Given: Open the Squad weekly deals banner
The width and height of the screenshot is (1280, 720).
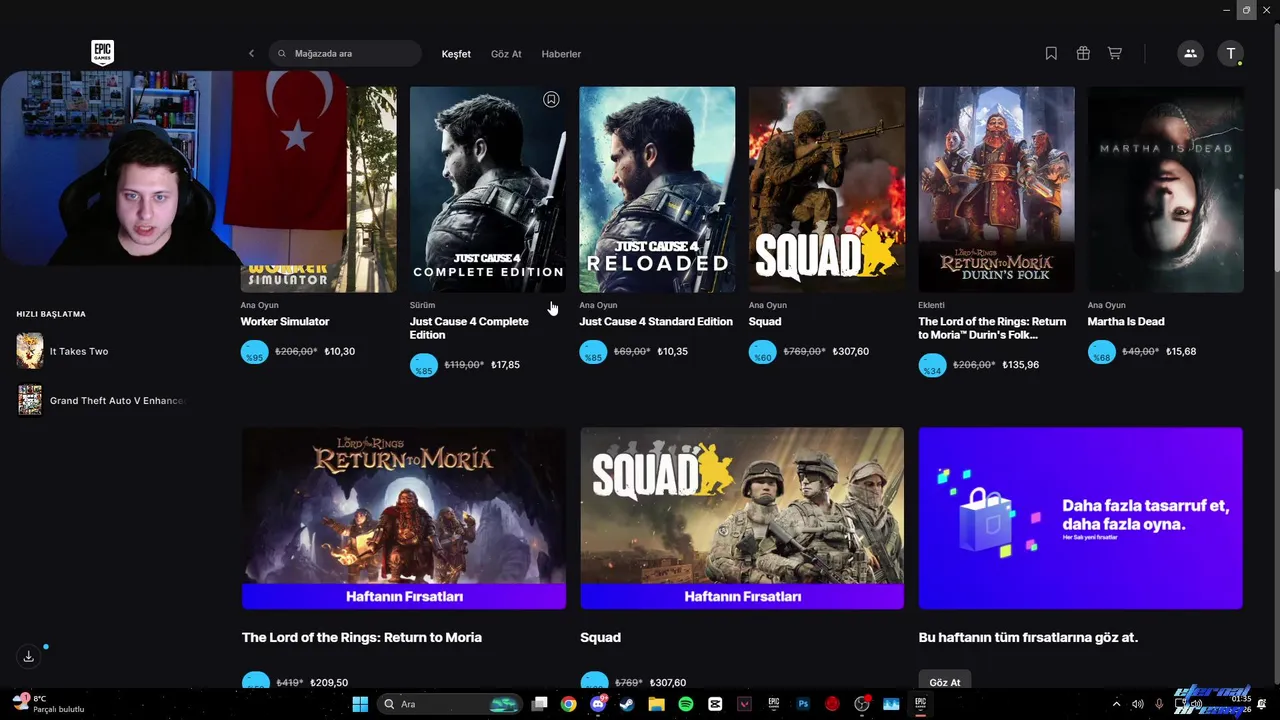Looking at the screenshot, I should [742, 518].
